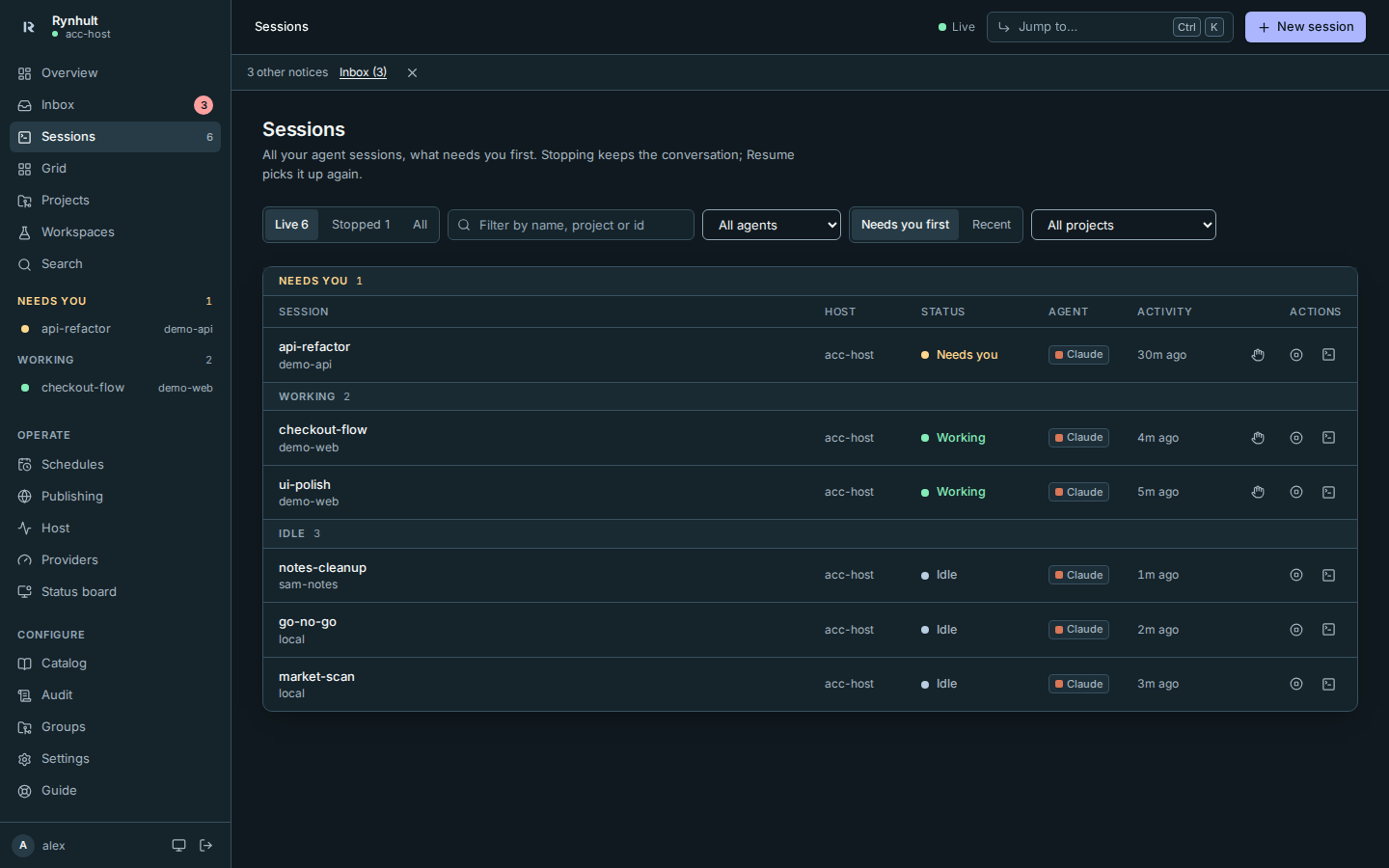This screenshot has height=868, width=1389.
Task: Show All sessions filter
Action: (420, 225)
